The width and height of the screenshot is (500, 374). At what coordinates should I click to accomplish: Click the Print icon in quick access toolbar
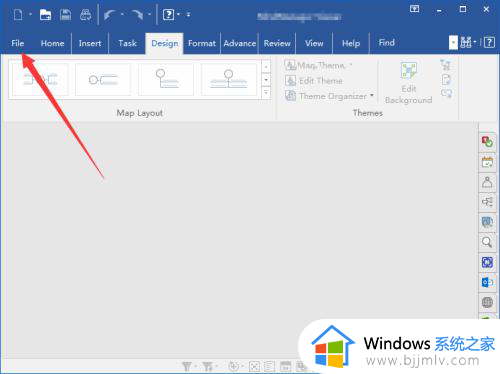(85, 15)
